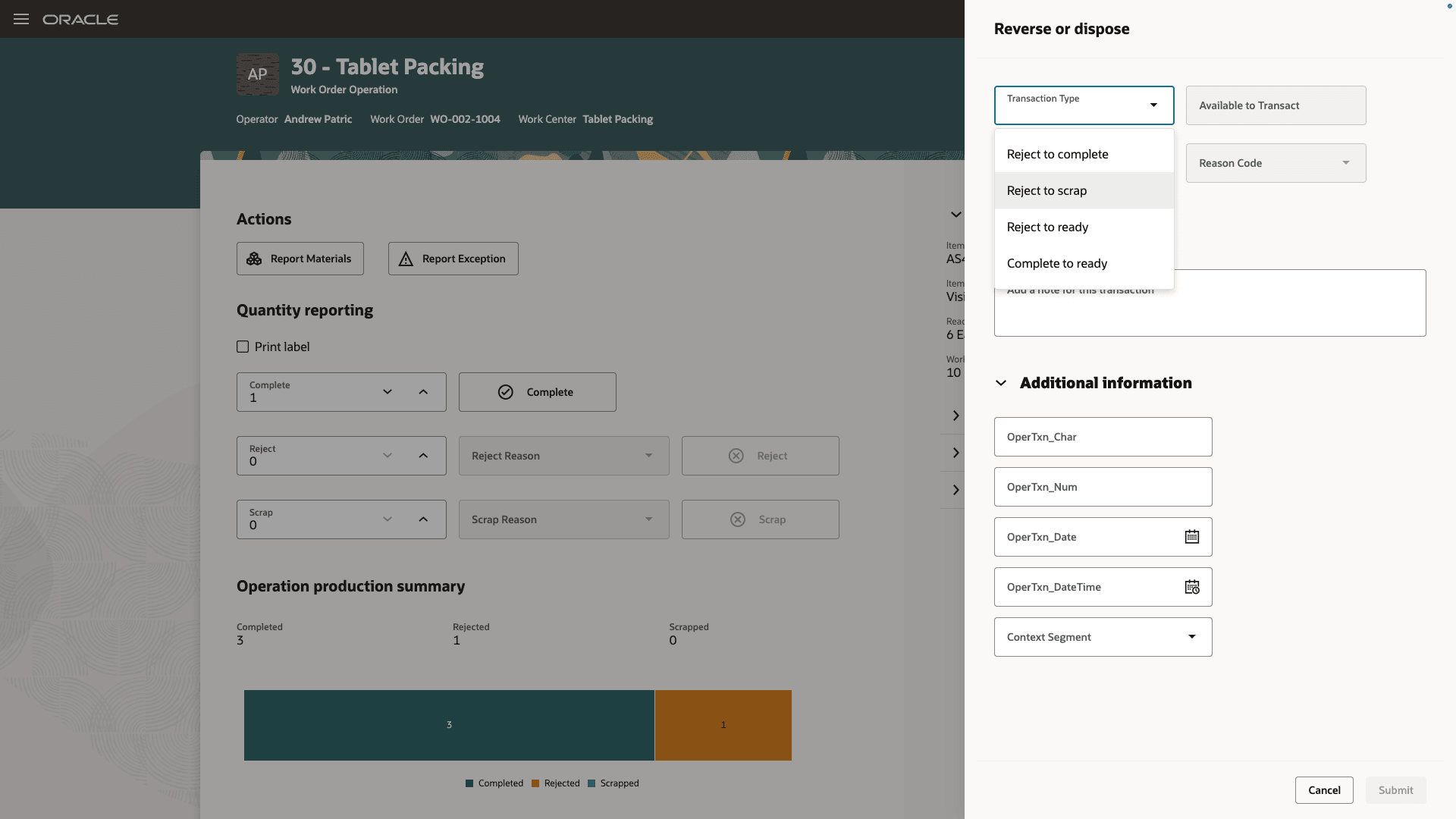Decrease Complete quantity with down arrow
The height and width of the screenshot is (819, 1456).
[388, 392]
